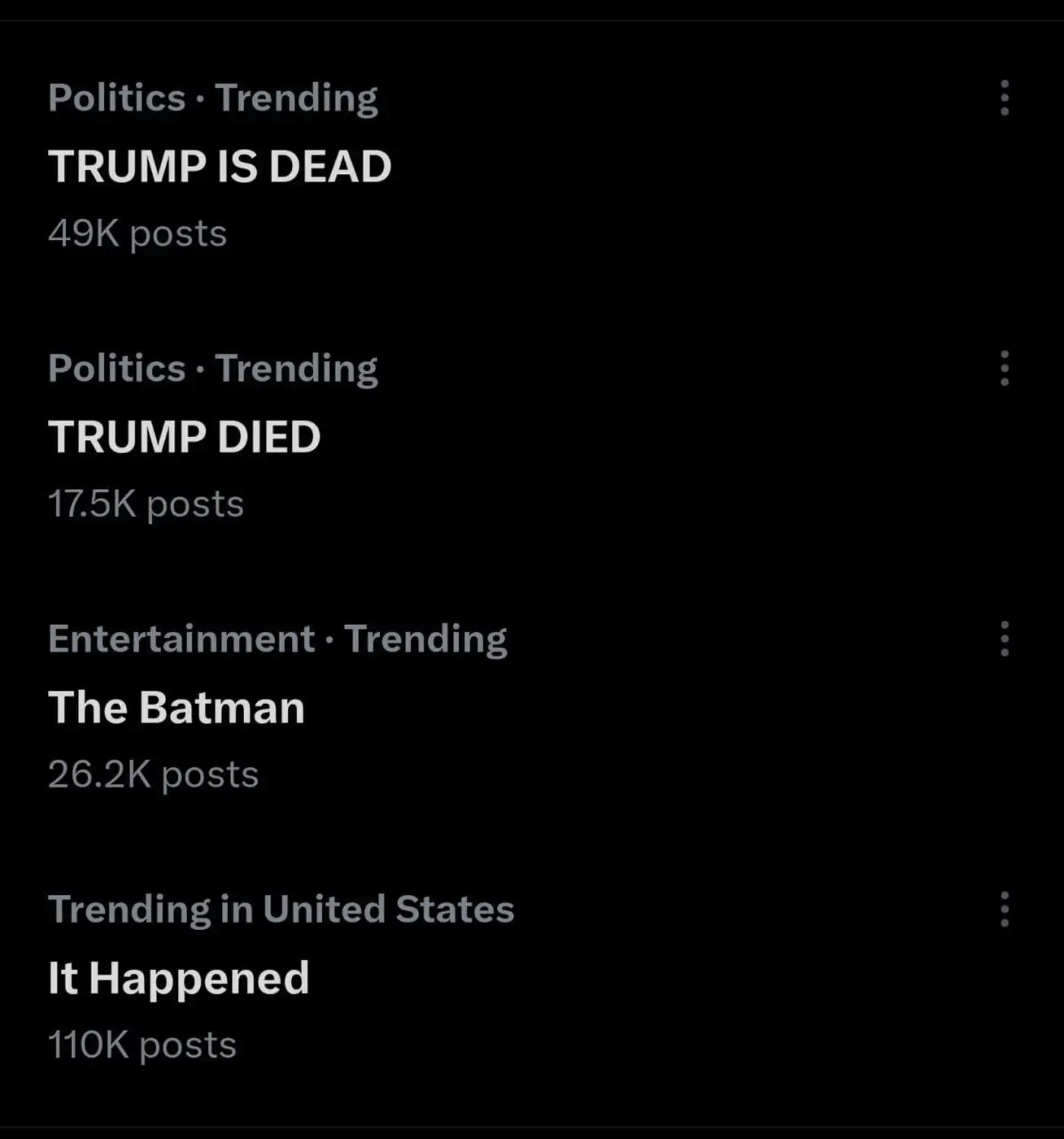This screenshot has height=1139, width=1064.
Task: Click the word Trending above TRUMP DIED
Action: pyautogui.click(x=296, y=369)
